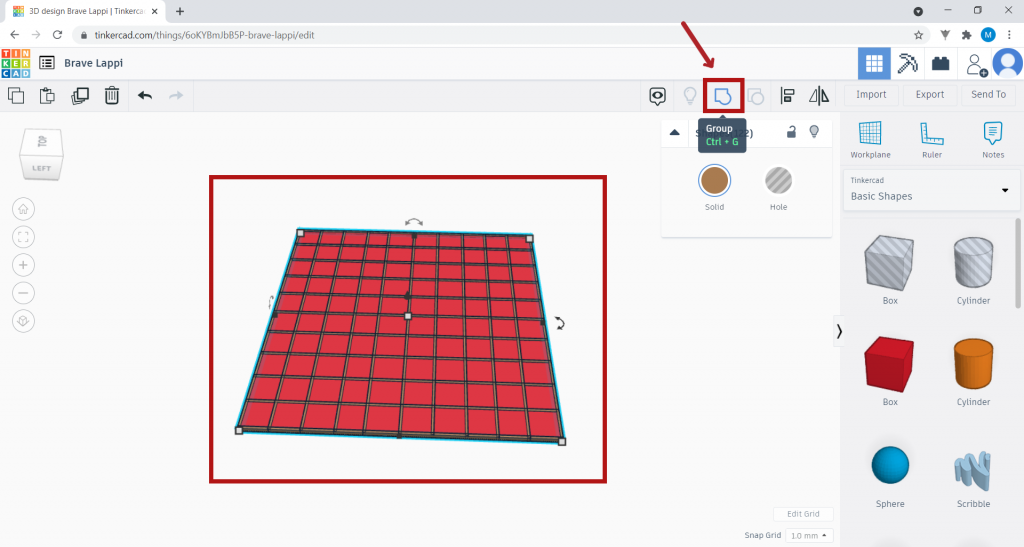
Task: Open the Notes tool
Action: (x=993, y=140)
